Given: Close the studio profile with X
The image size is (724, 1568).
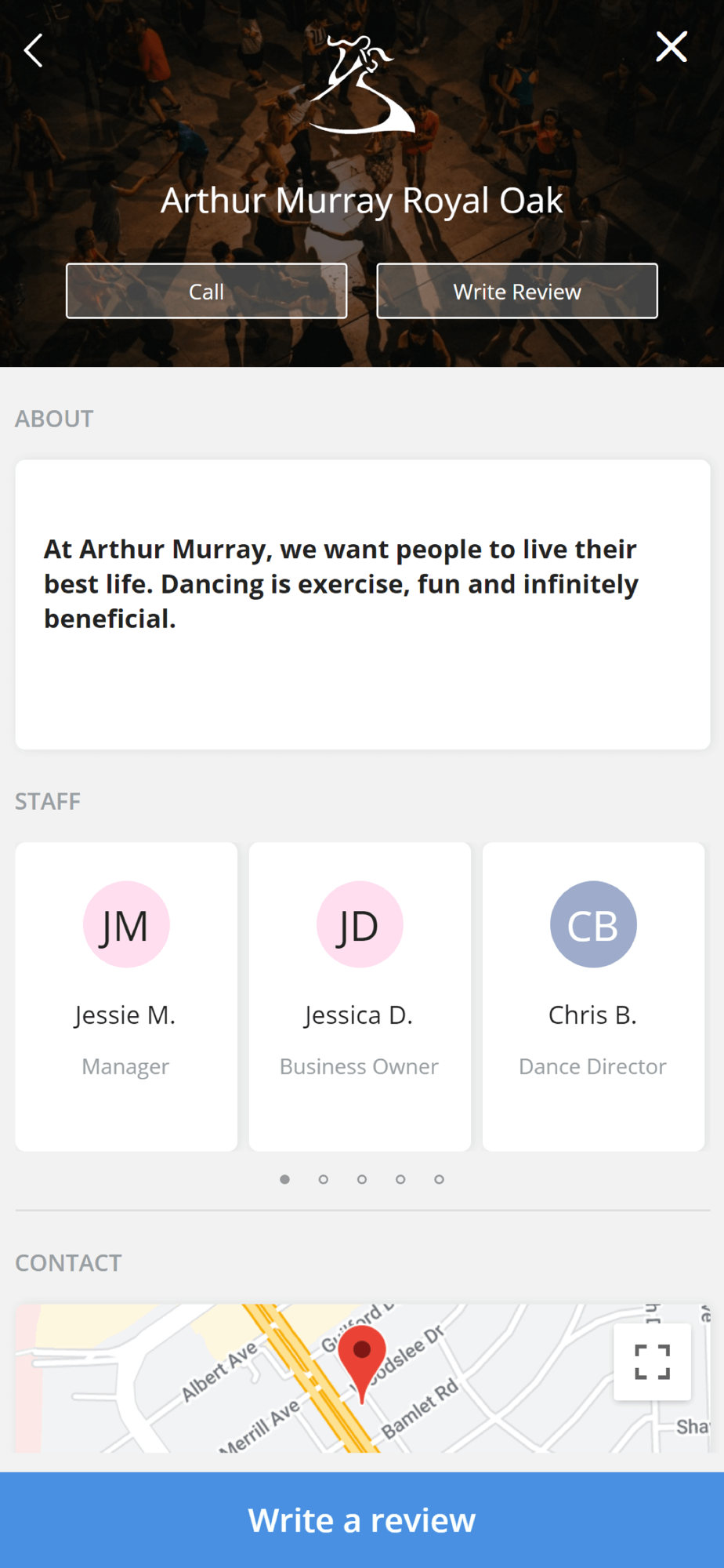Looking at the screenshot, I should click(x=672, y=47).
